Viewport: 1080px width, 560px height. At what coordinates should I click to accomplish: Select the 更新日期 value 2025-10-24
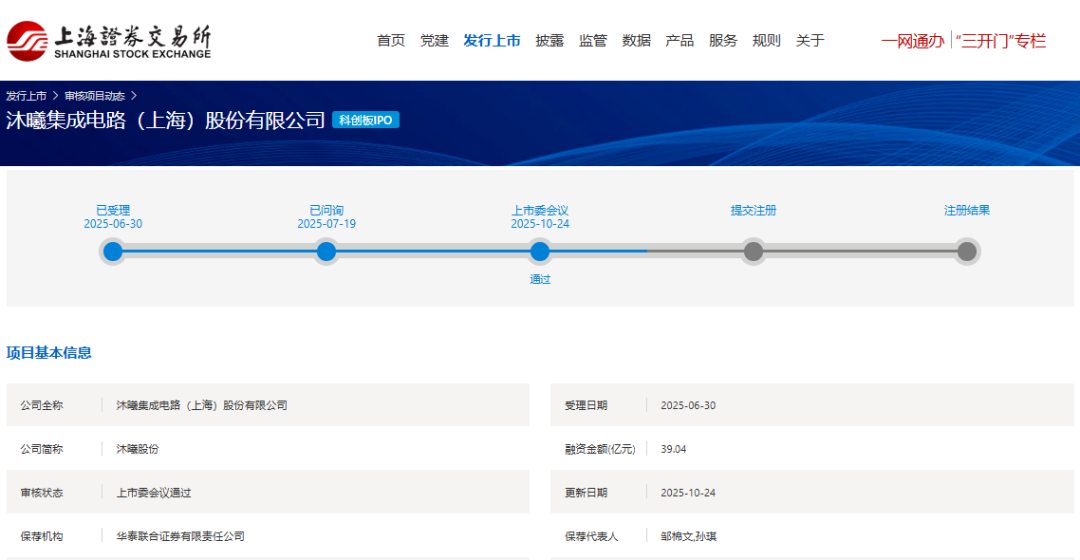coord(688,492)
